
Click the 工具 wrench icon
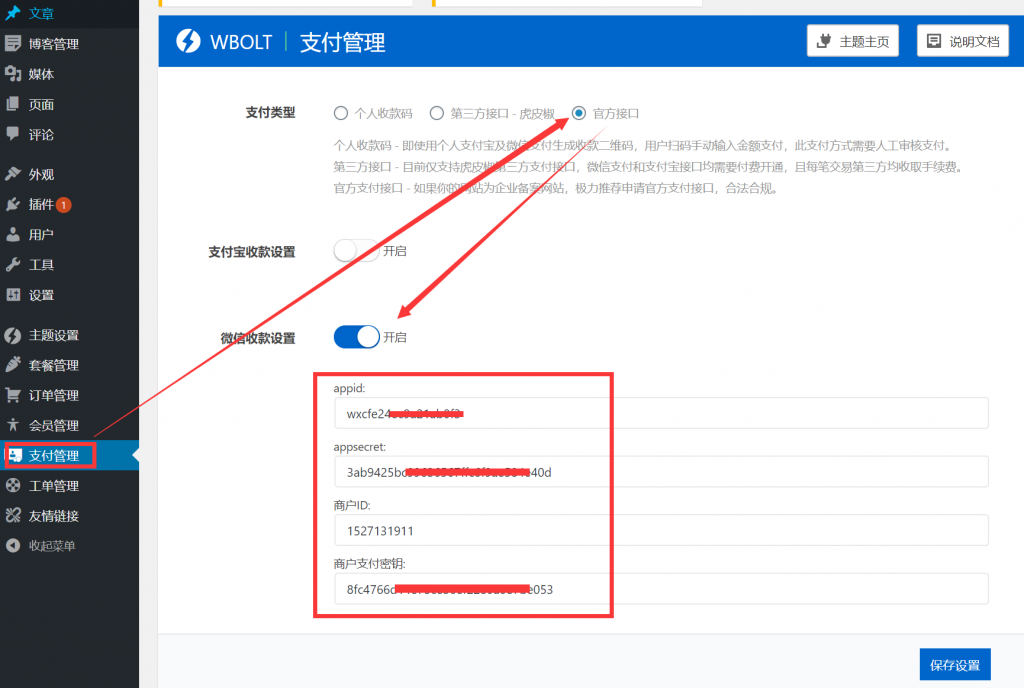coord(13,264)
